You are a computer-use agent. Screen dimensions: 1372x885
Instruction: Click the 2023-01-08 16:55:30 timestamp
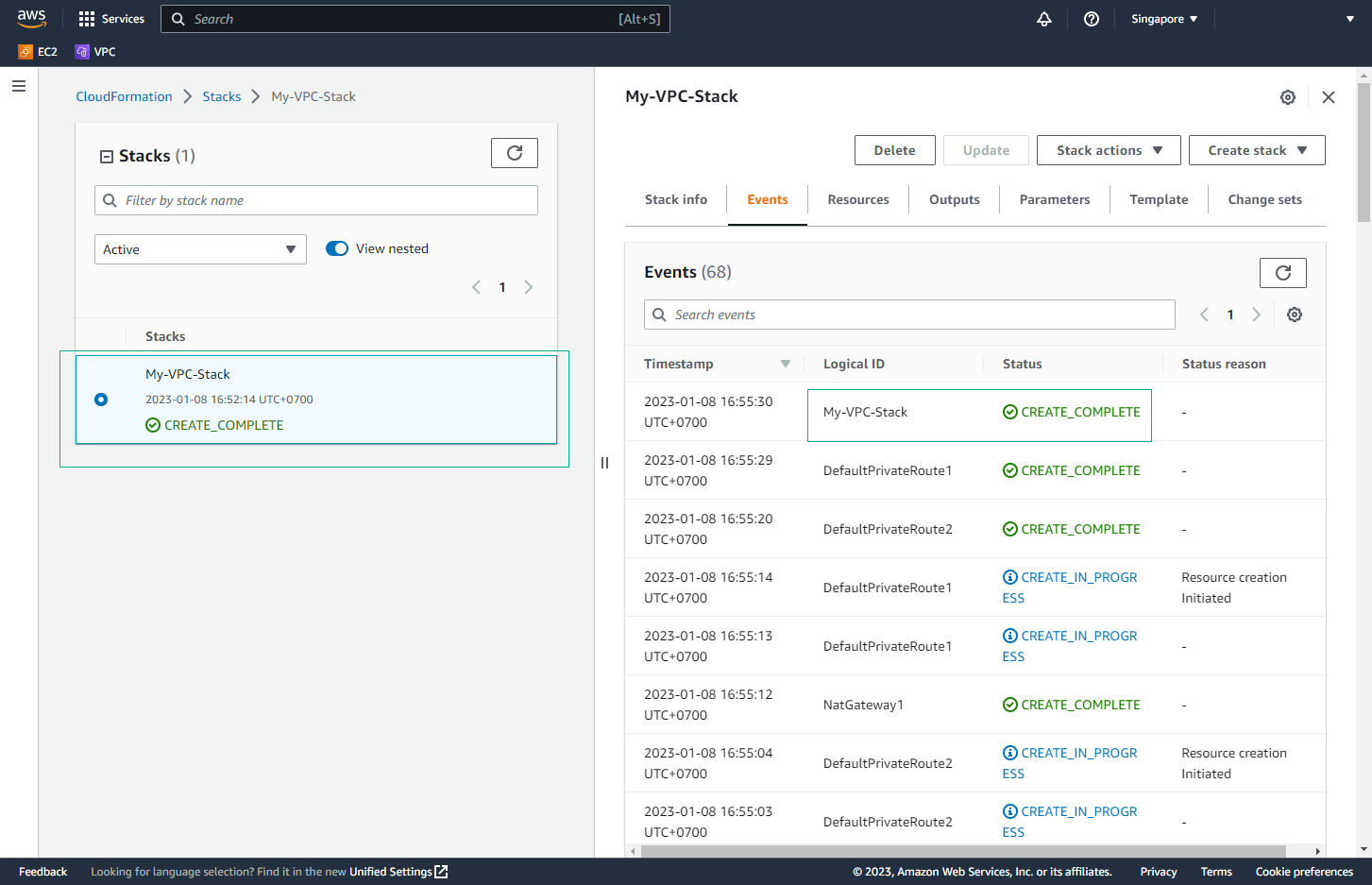tap(708, 412)
